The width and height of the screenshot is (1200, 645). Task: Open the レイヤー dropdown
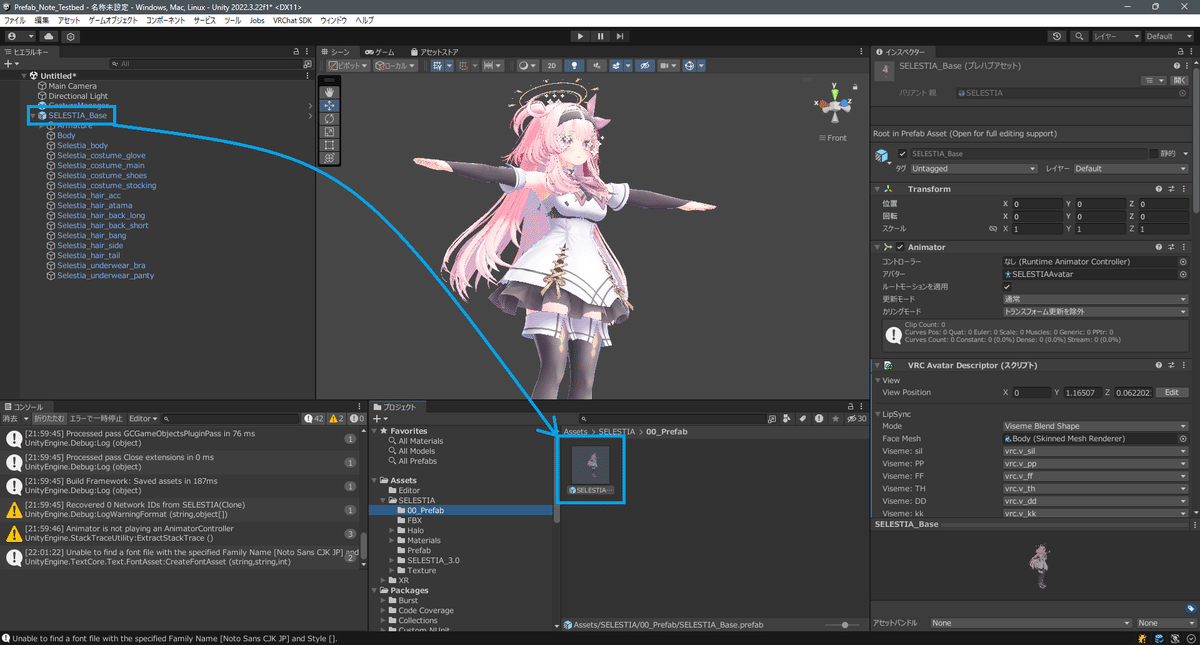point(1117,35)
